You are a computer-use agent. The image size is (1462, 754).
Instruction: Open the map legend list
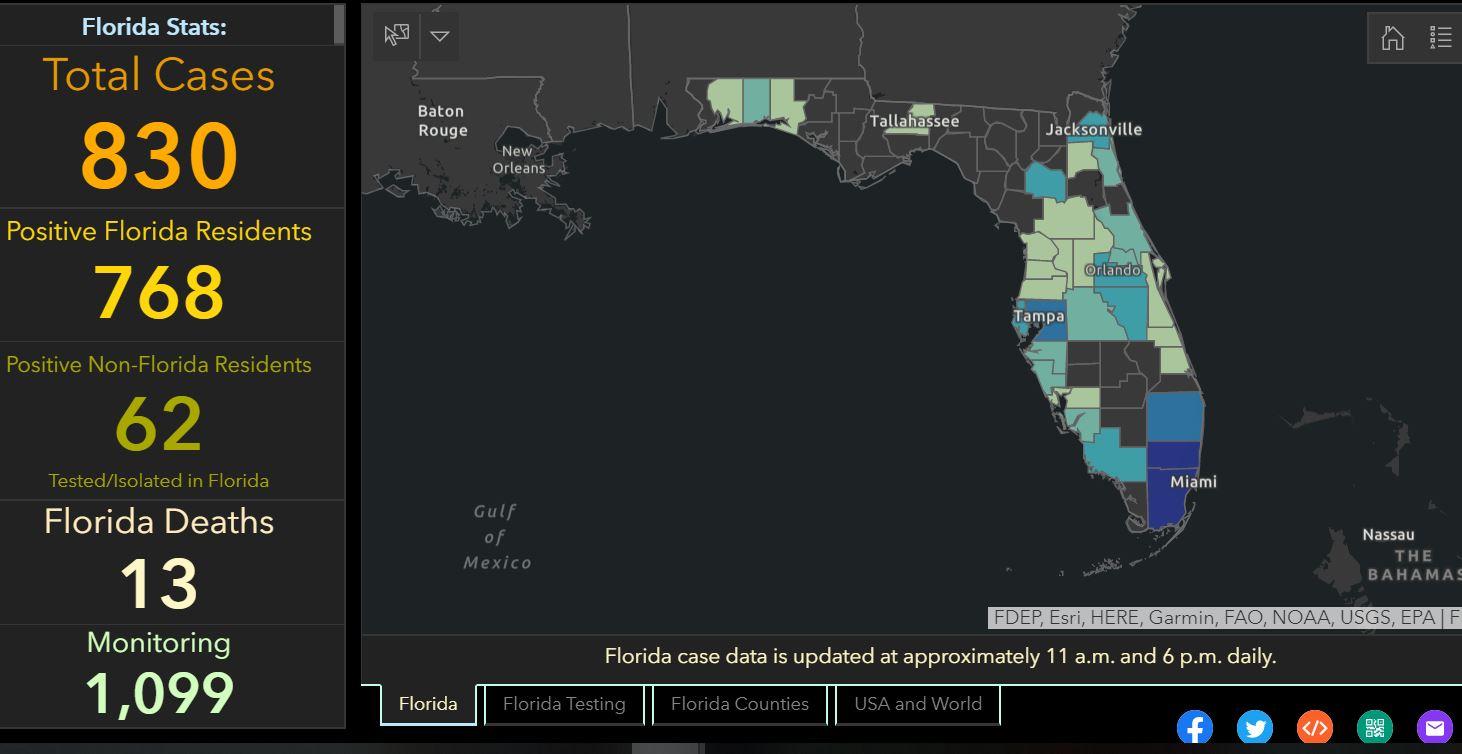click(1440, 38)
